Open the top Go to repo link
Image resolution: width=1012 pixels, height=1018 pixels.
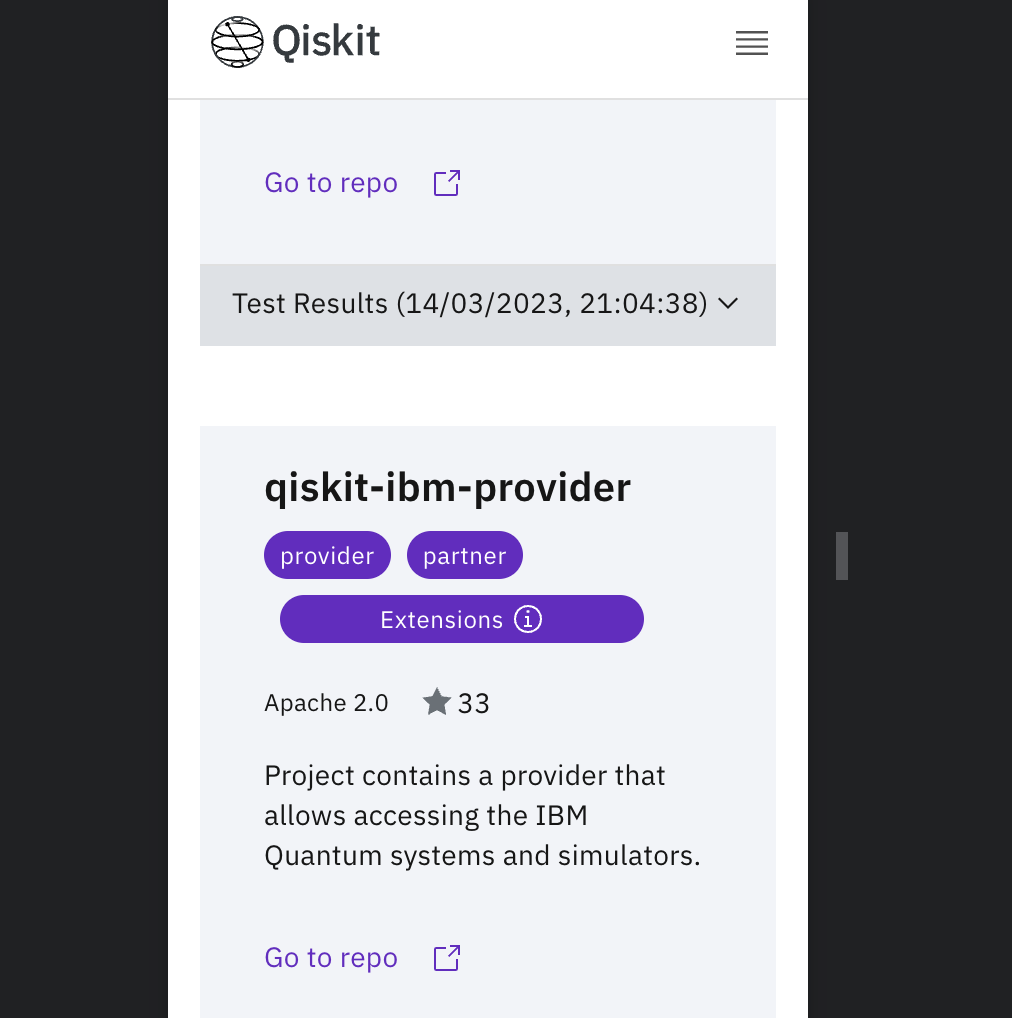330,182
